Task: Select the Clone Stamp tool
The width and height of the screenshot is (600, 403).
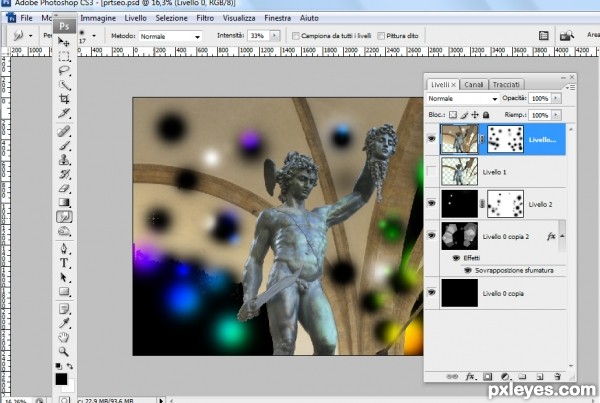Action: 64,160
